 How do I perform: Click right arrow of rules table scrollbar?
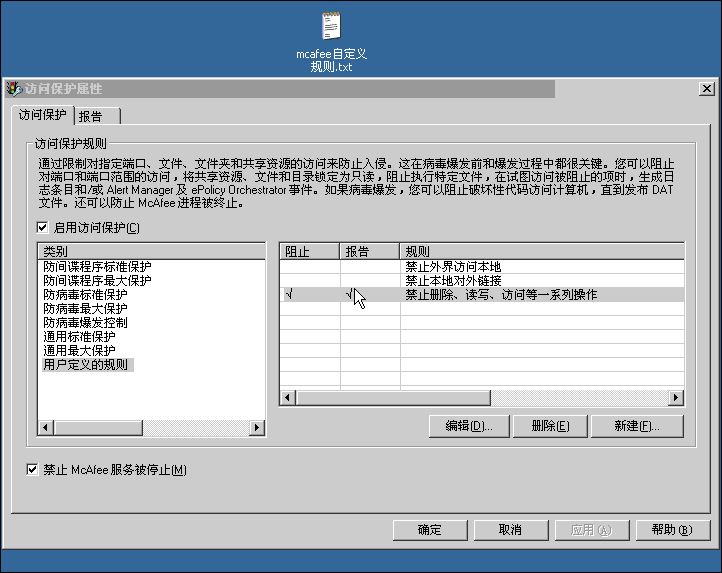pos(675,398)
